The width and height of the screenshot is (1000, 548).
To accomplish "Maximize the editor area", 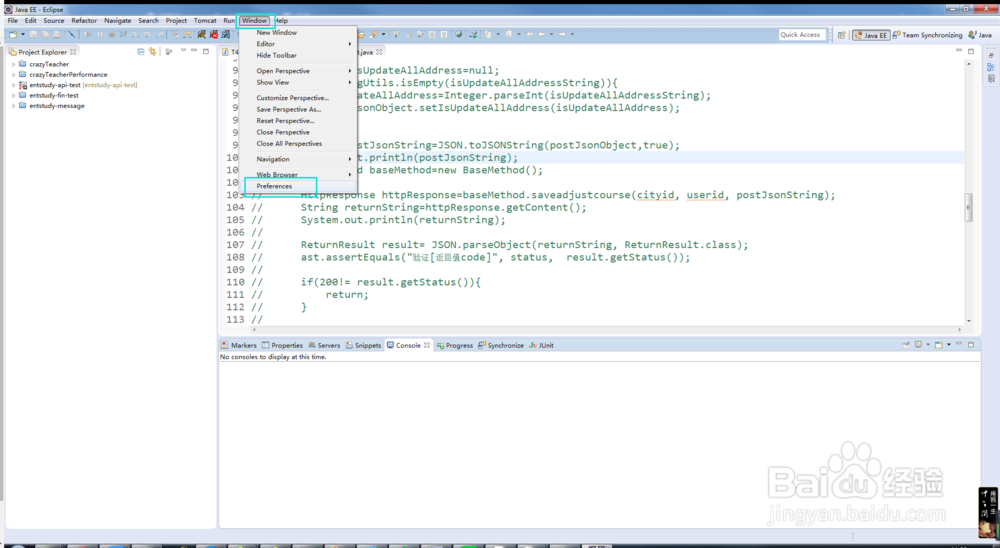I will point(971,51).
